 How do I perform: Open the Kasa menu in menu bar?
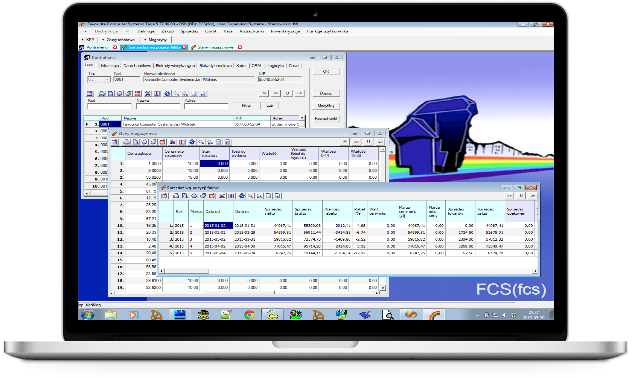[228, 31]
